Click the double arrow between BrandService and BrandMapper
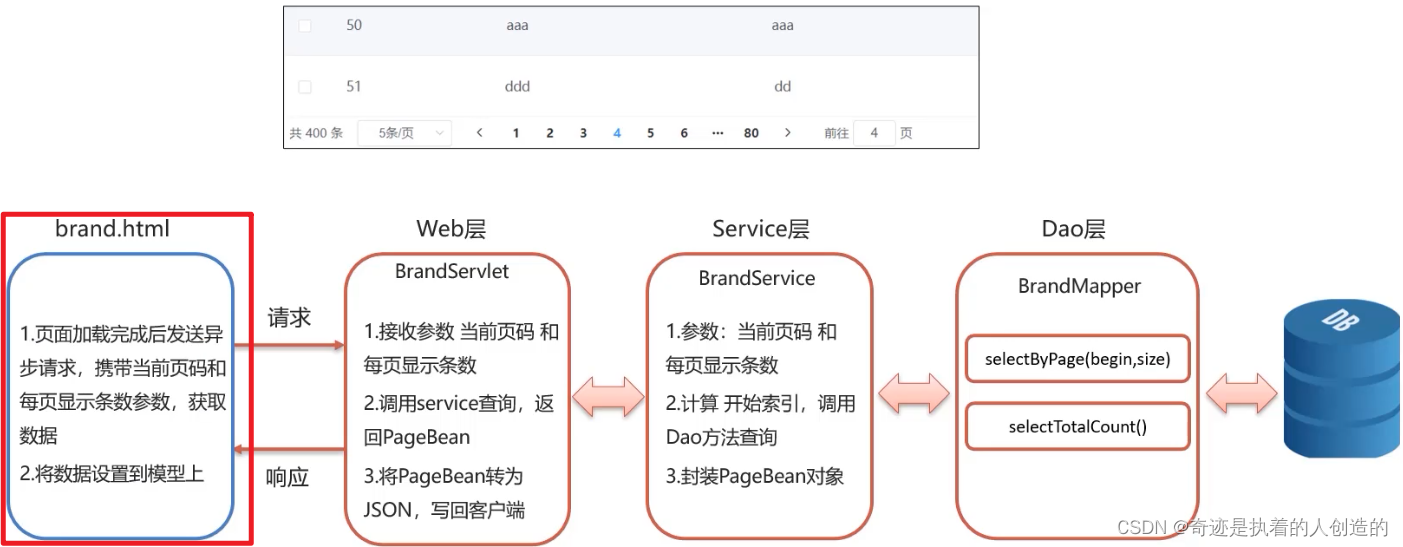The image size is (1403, 547). pyautogui.click(x=913, y=393)
